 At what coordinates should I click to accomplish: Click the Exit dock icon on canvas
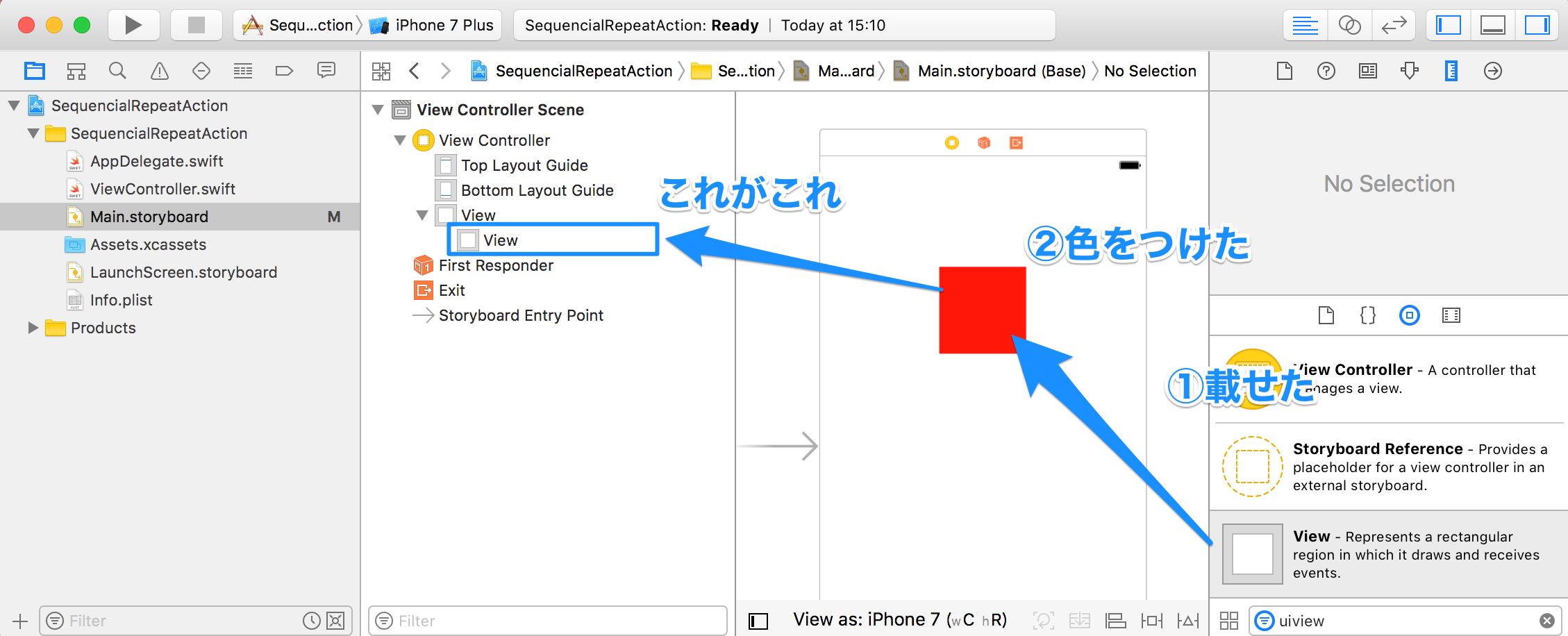pos(1016,143)
